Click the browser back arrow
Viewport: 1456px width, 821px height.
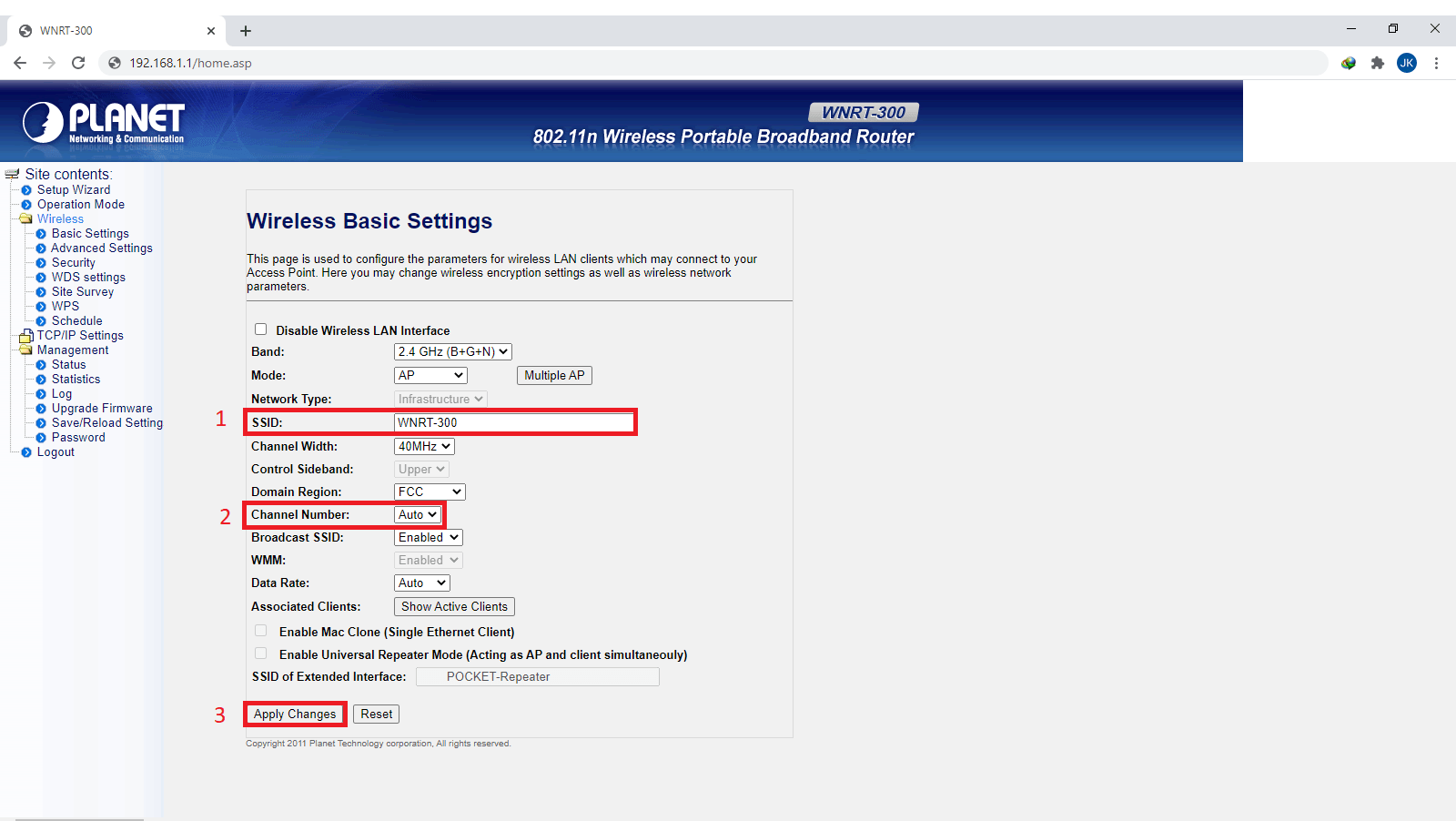tap(20, 63)
